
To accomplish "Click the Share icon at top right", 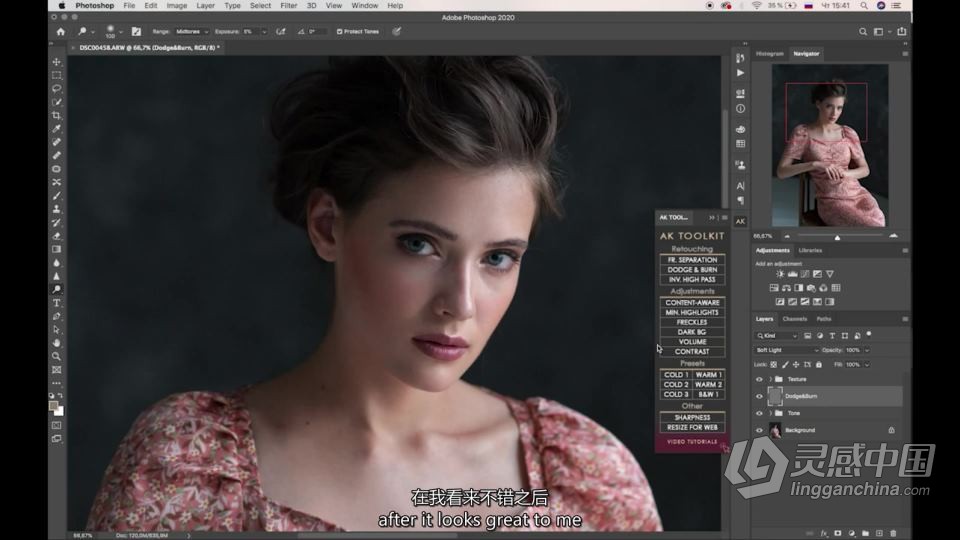I will pyautogui.click(x=902, y=32).
